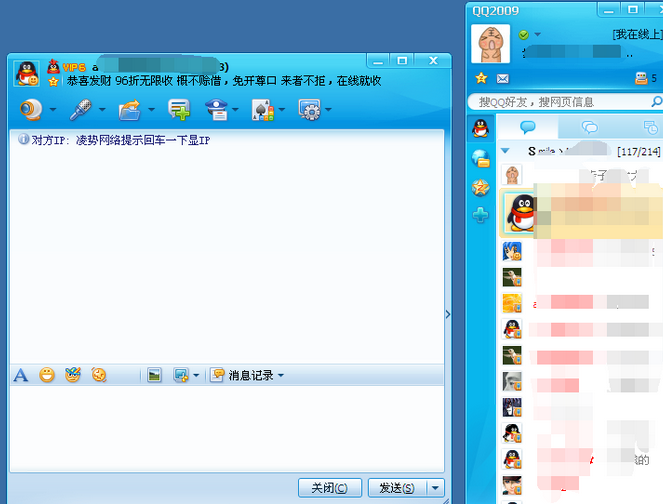
Task: Switch to groups tab with double bubbles
Action: pos(589,127)
